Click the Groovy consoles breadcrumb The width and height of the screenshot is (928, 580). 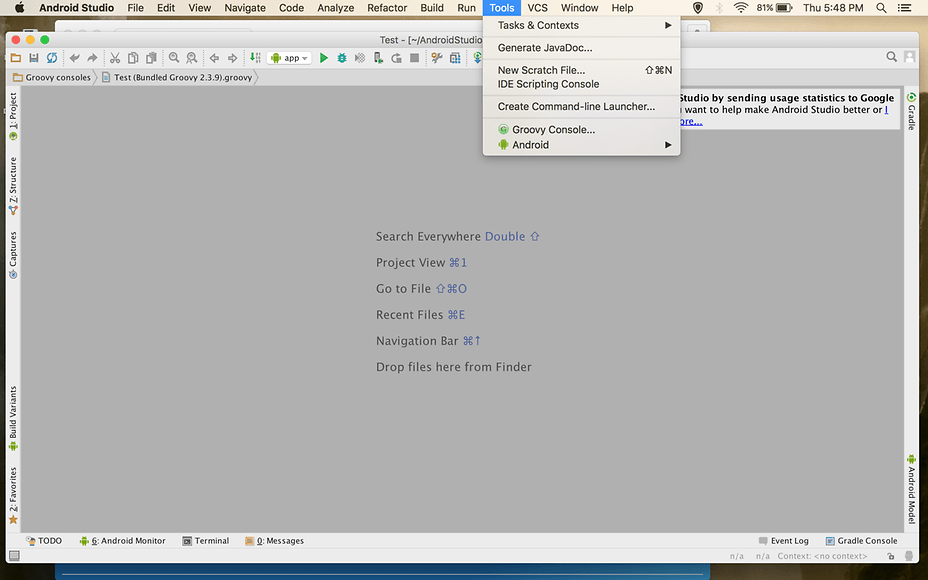pos(52,78)
